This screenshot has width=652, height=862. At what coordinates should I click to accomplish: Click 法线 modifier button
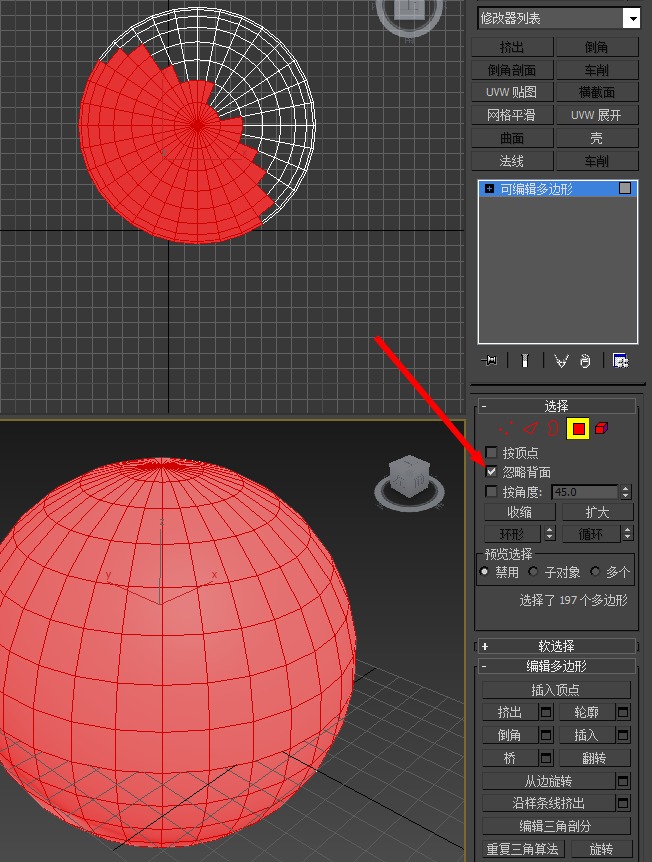(x=512, y=161)
